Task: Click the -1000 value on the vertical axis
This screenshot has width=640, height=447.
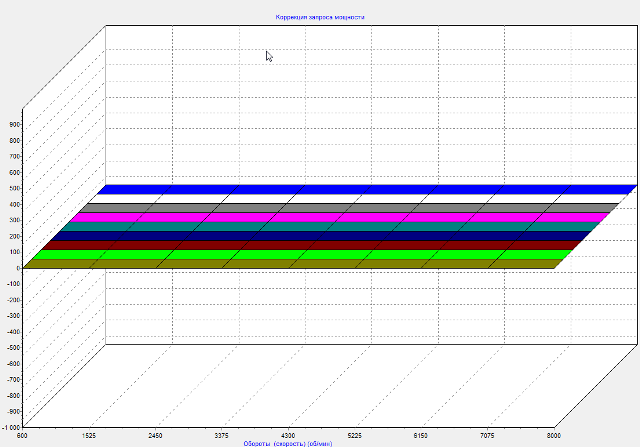Action: pyautogui.click(x=10, y=426)
